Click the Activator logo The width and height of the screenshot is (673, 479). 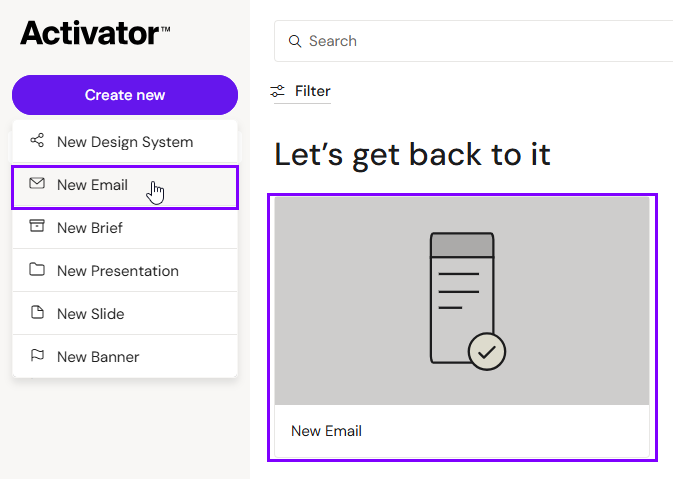[x=95, y=33]
